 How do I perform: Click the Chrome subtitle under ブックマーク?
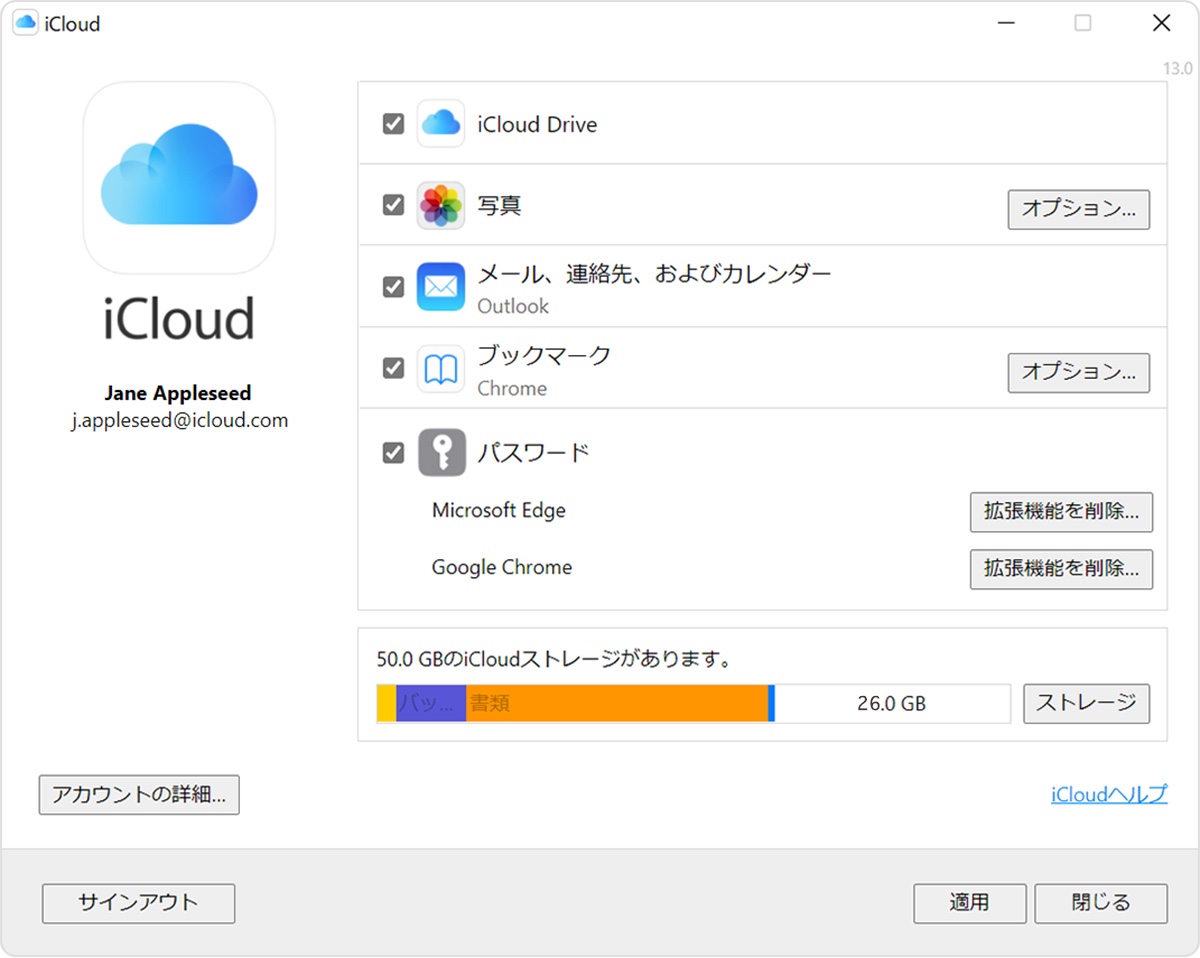(512, 388)
